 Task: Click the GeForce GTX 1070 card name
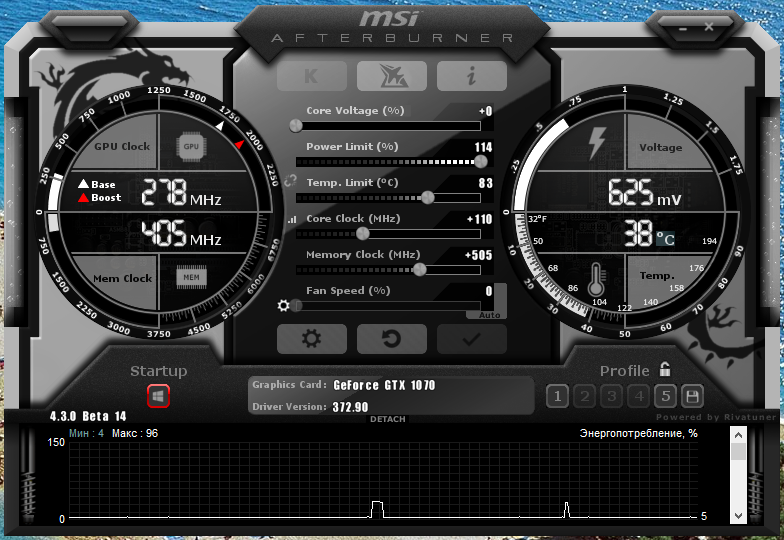[x=384, y=385]
